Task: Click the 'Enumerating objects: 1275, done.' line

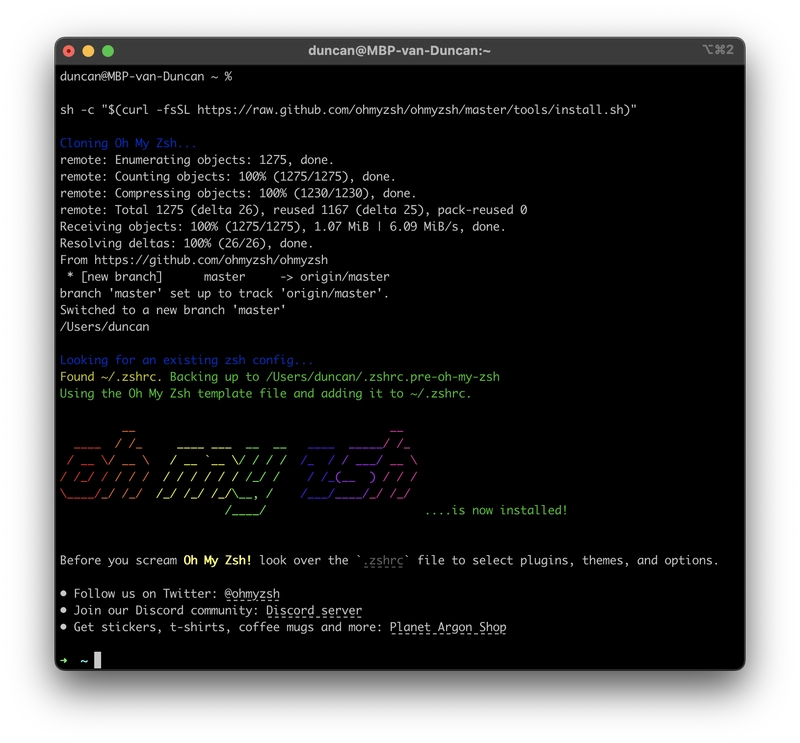Action: [196, 160]
